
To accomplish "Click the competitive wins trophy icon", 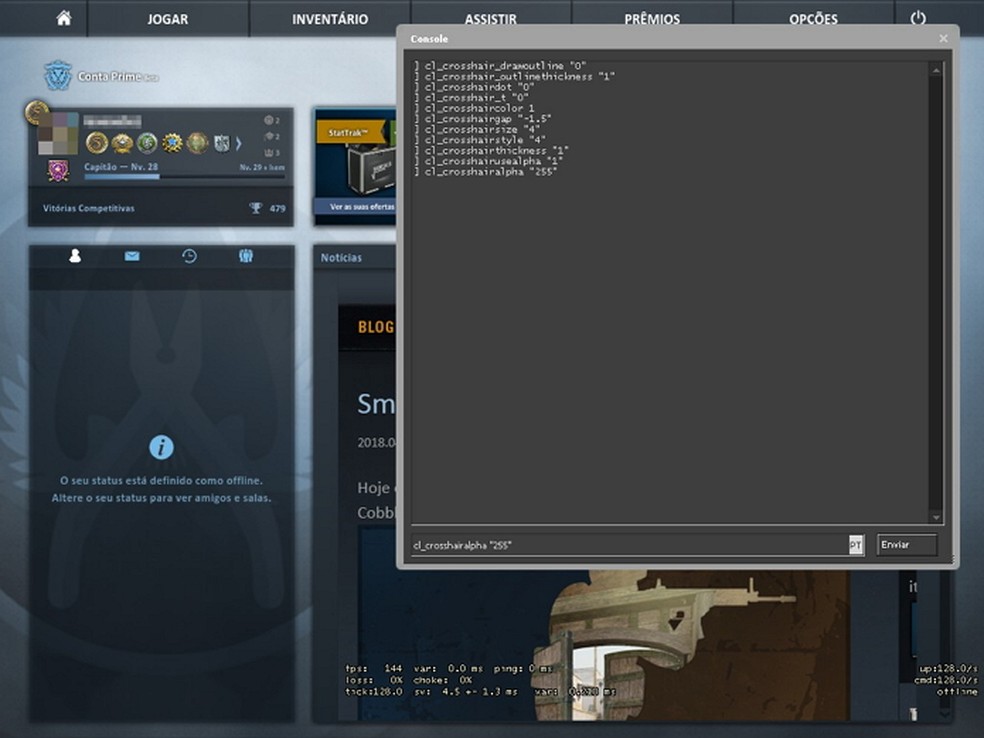I will click(256, 208).
